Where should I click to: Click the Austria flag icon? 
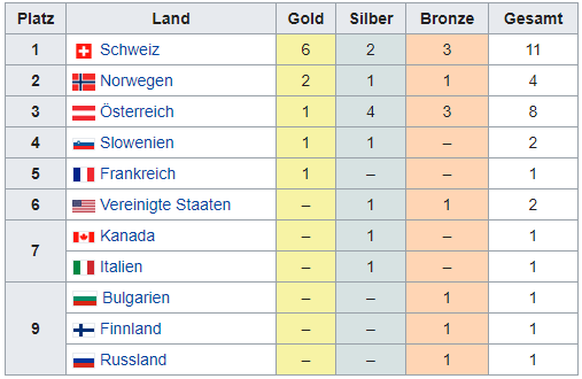click(84, 113)
